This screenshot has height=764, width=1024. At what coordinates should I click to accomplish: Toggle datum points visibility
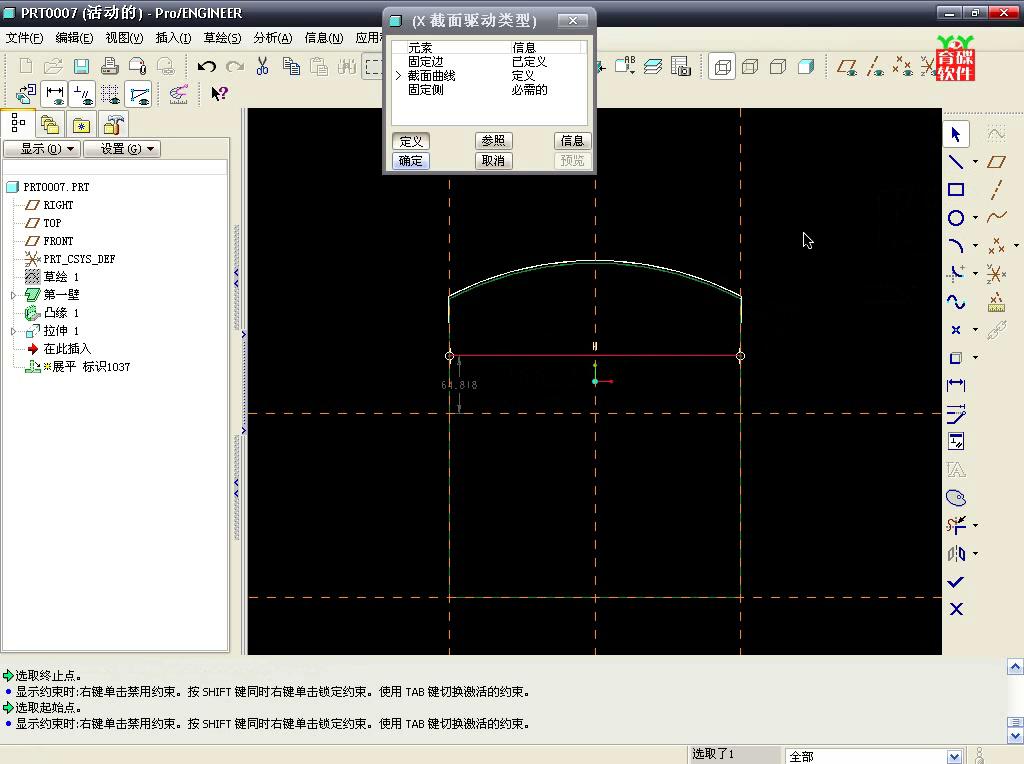click(x=903, y=67)
